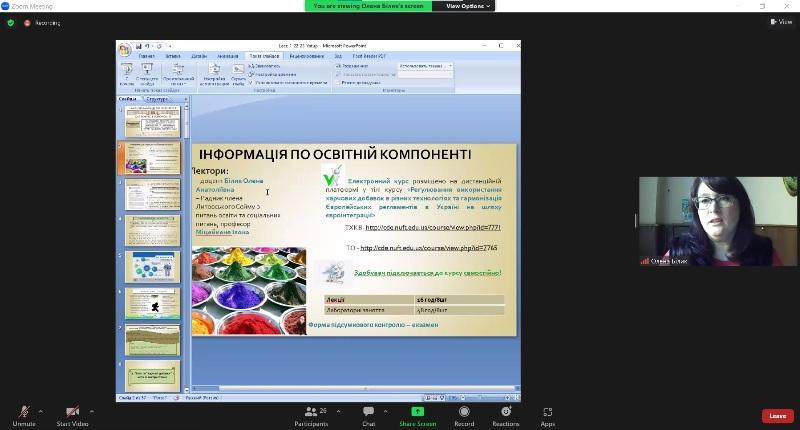Switch to the Structure tab in slide pane
Viewport: 800px width, 430px height.
[157, 99]
